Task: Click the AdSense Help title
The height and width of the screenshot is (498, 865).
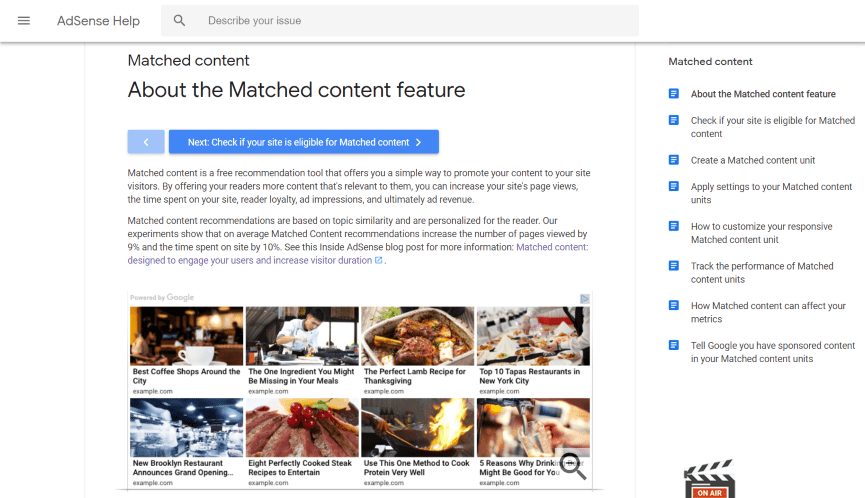Action: tap(98, 21)
